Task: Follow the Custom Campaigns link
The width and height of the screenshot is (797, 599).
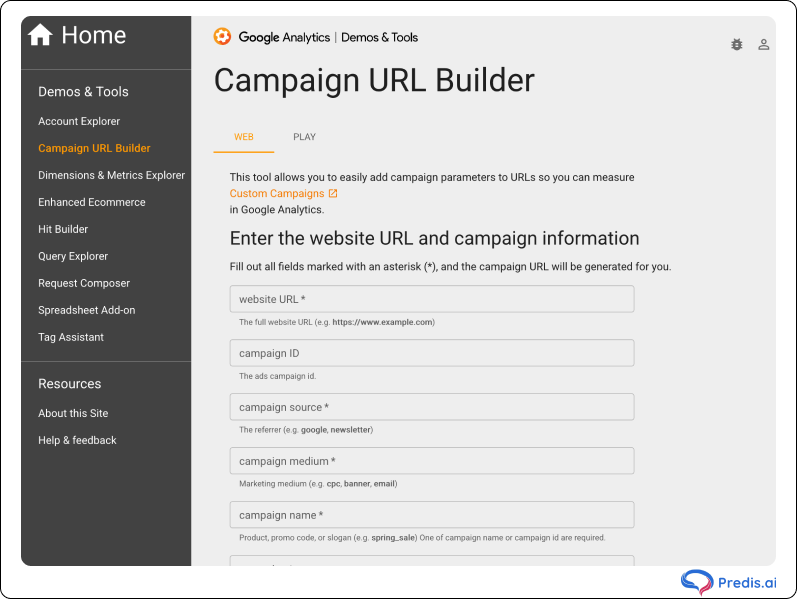Action: (277, 193)
